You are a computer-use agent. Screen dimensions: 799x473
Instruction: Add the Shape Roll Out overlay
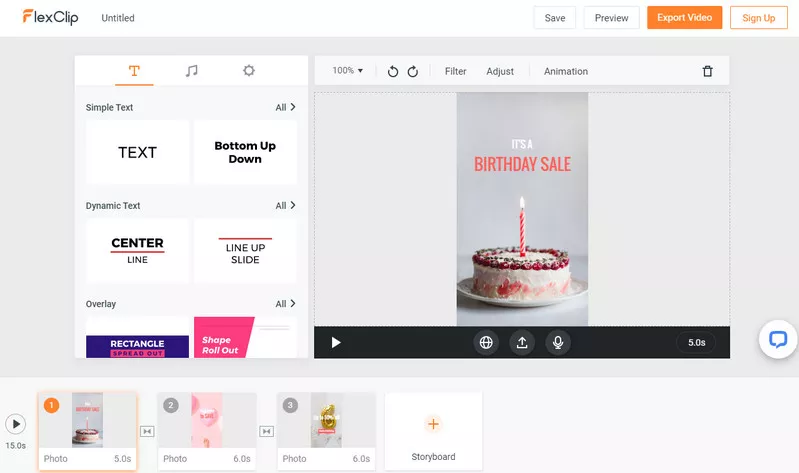click(x=245, y=337)
